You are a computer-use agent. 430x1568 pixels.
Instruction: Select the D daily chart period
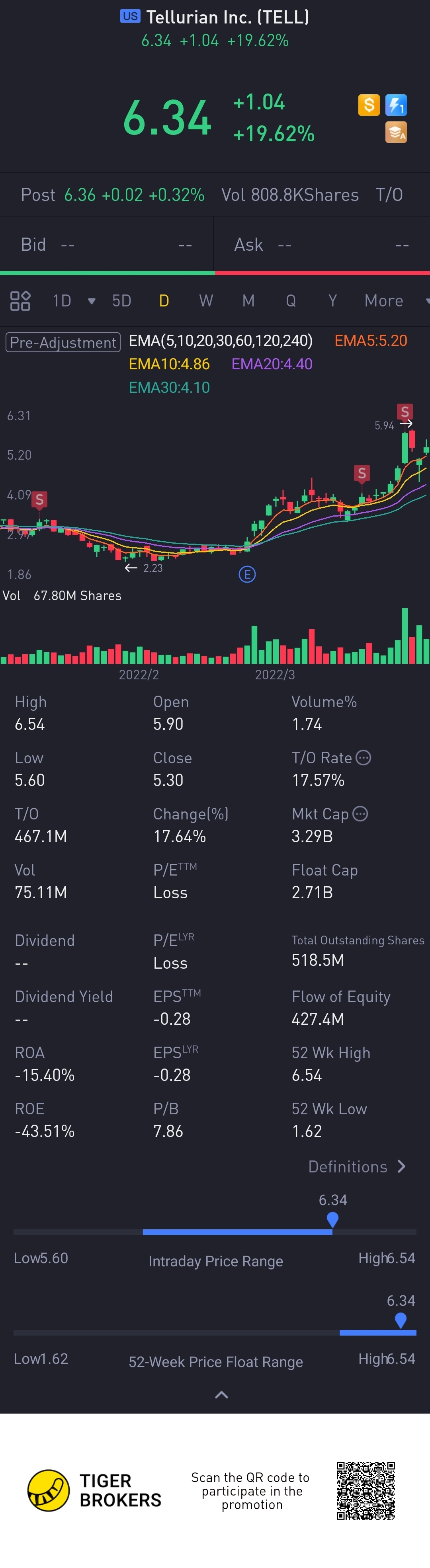coord(164,301)
